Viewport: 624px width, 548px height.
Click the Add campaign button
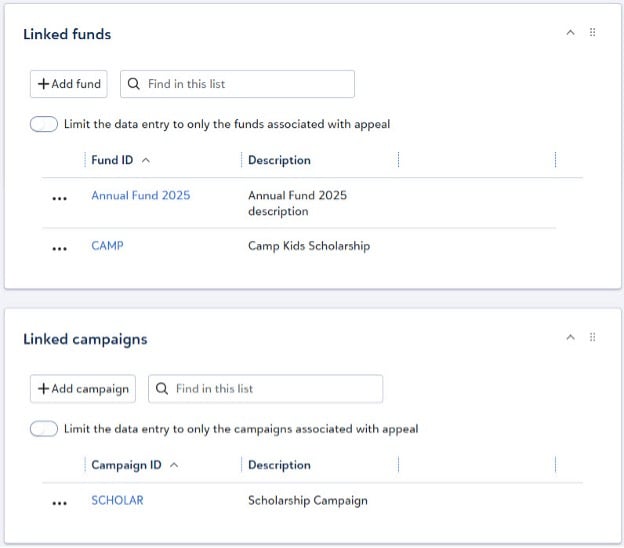(x=83, y=389)
